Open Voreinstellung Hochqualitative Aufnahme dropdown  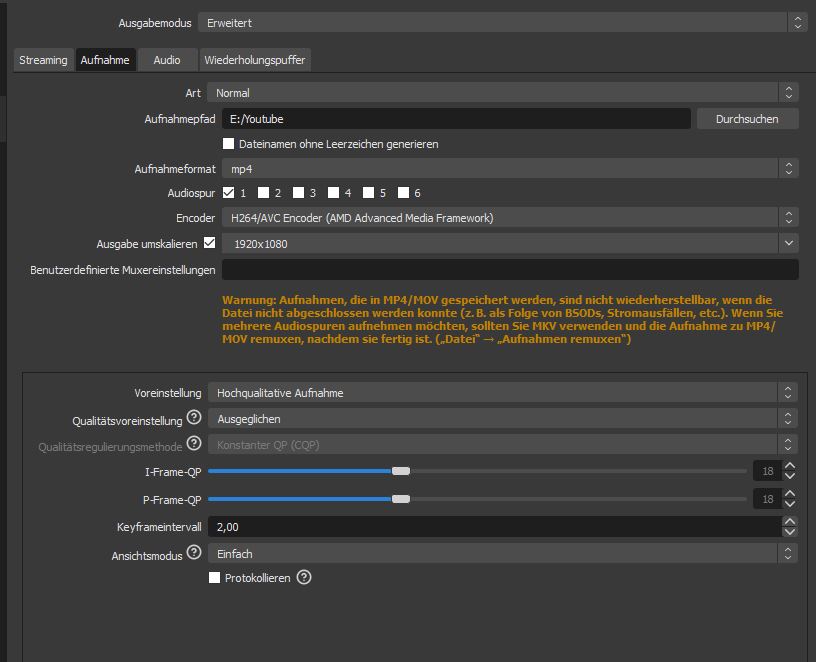click(502, 393)
